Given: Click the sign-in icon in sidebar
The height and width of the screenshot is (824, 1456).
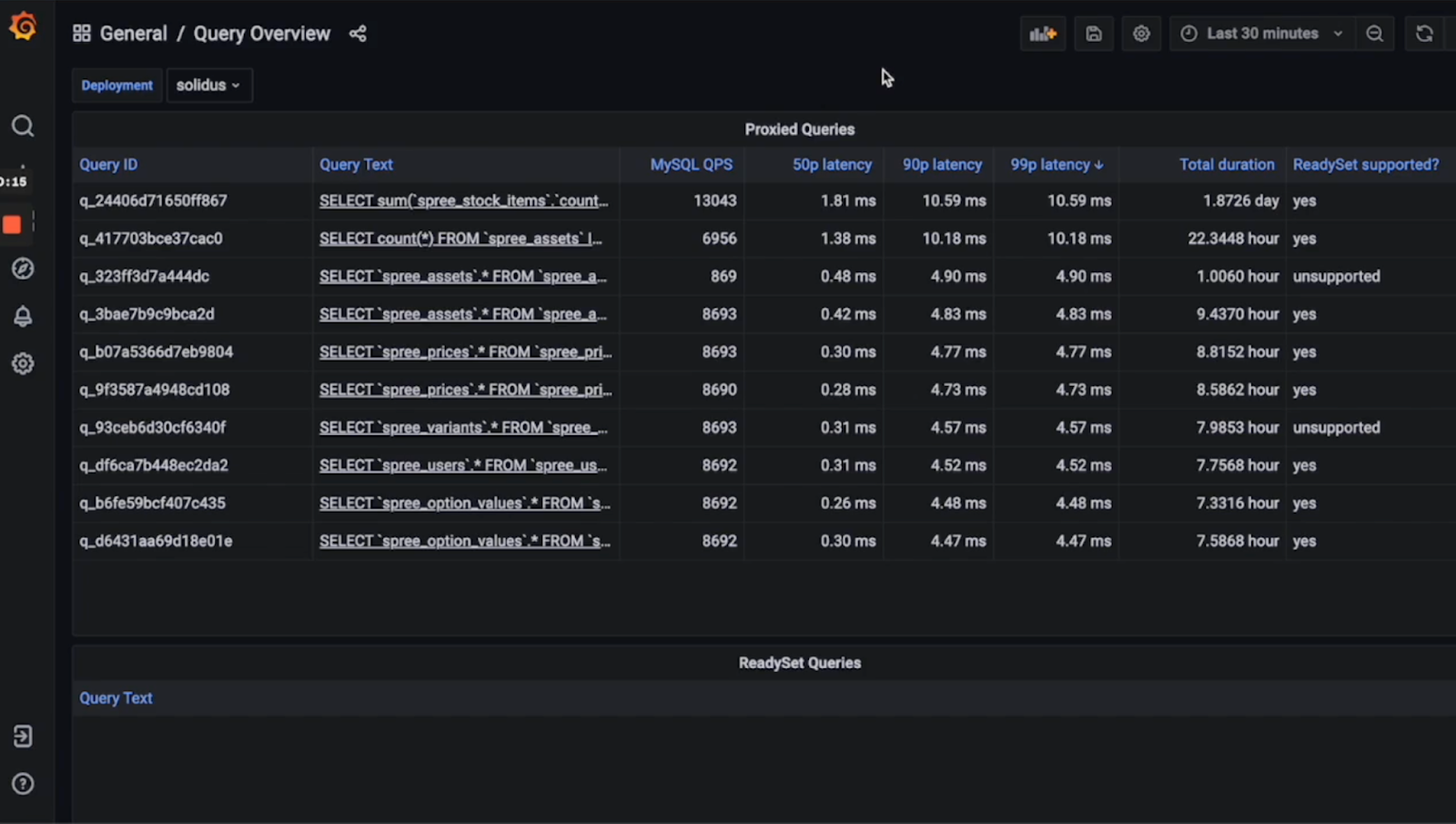Looking at the screenshot, I should [23, 736].
